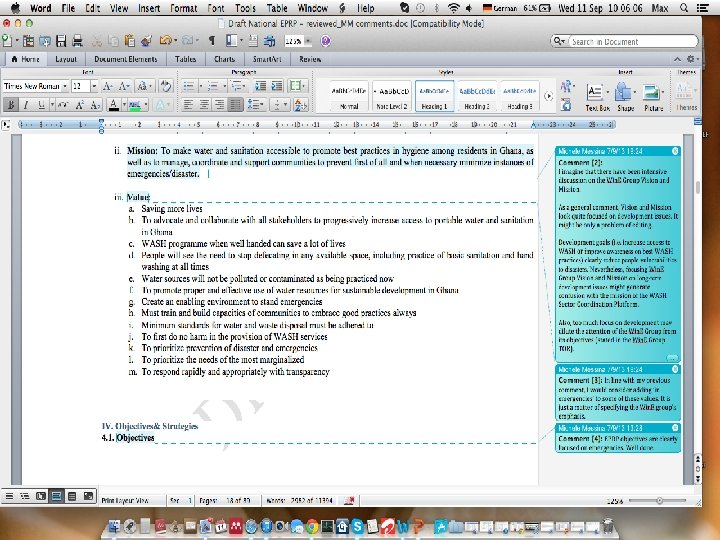Pick the font color swatch
720x540 pixels.
(113, 105)
